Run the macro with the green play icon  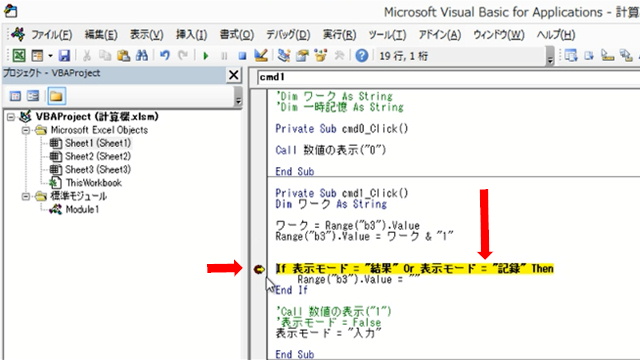(206, 55)
